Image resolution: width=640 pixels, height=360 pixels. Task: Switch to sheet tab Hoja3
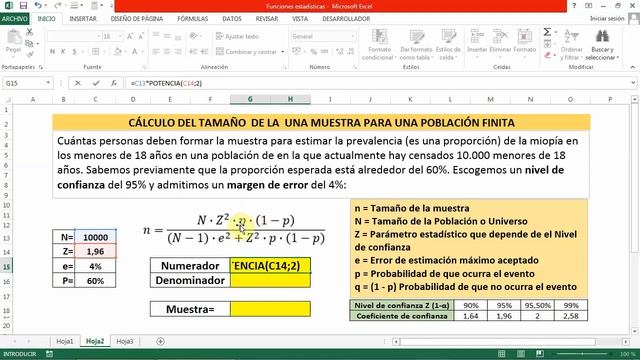point(125,341)
